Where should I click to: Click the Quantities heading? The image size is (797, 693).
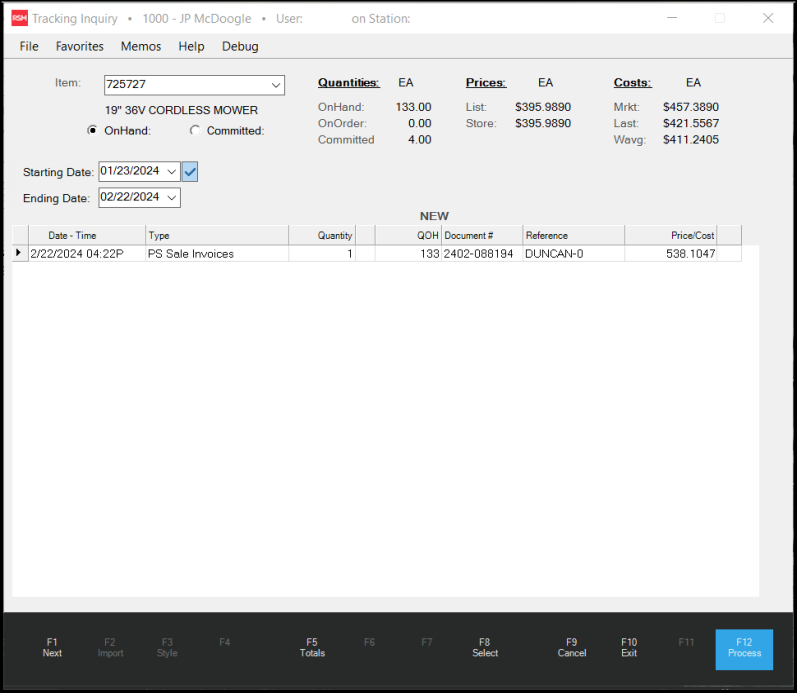[x=349, y=83]
